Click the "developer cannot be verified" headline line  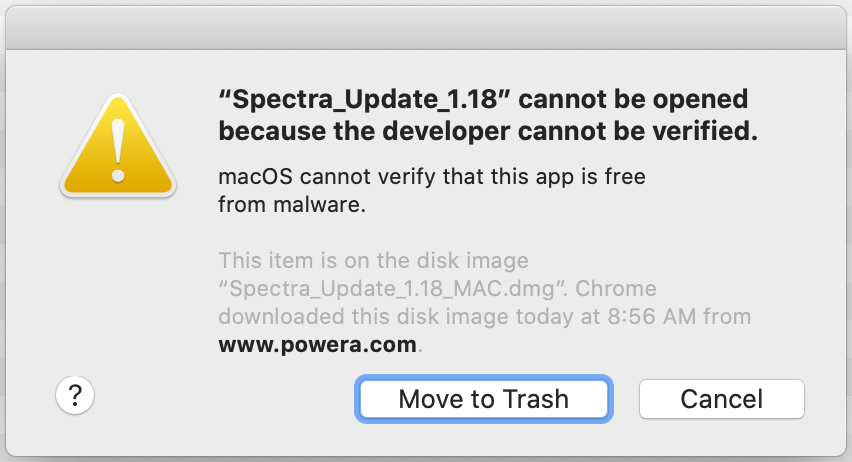(x=488, y=131)
